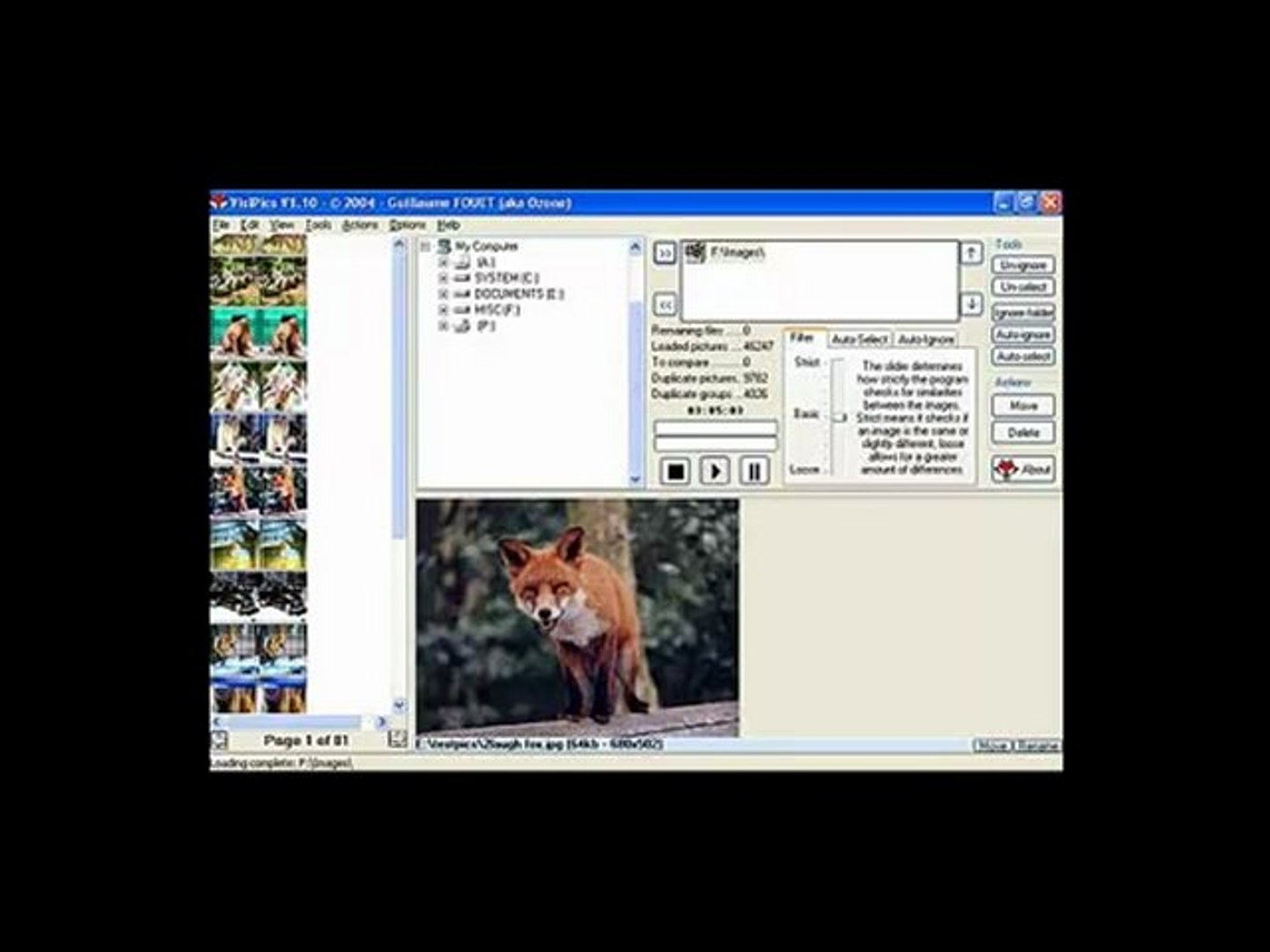Screen dimensions: 1270x952
Task: Go to next results page icon
Action: coord(397,740)
